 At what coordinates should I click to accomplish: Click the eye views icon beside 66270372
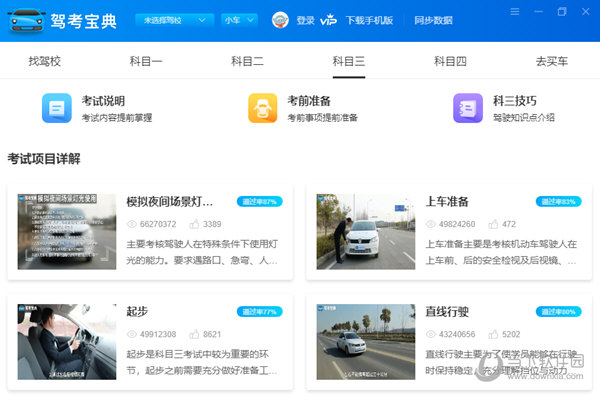[132, 224]
